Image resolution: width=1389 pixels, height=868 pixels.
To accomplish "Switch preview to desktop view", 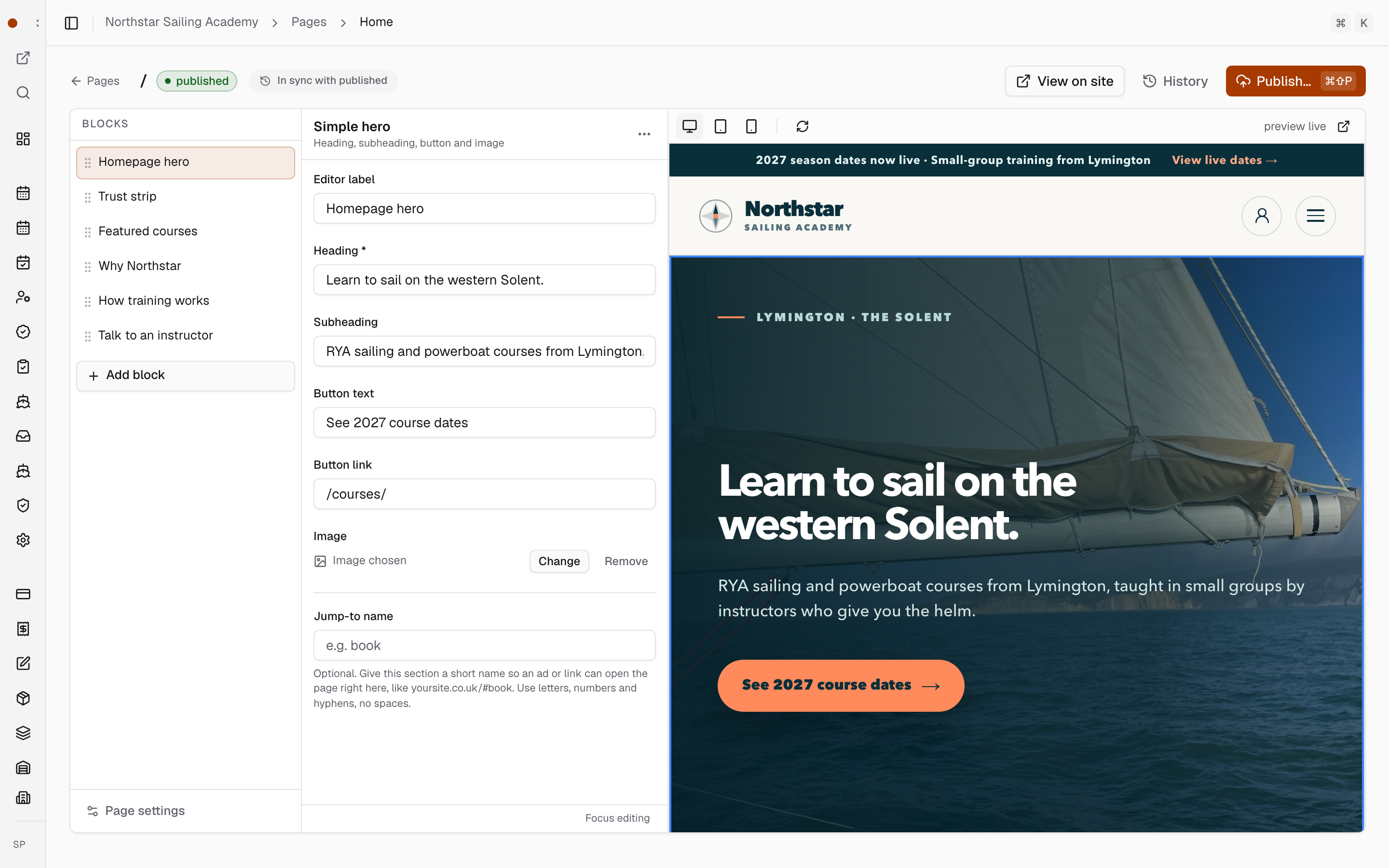I will coord(689,126).
